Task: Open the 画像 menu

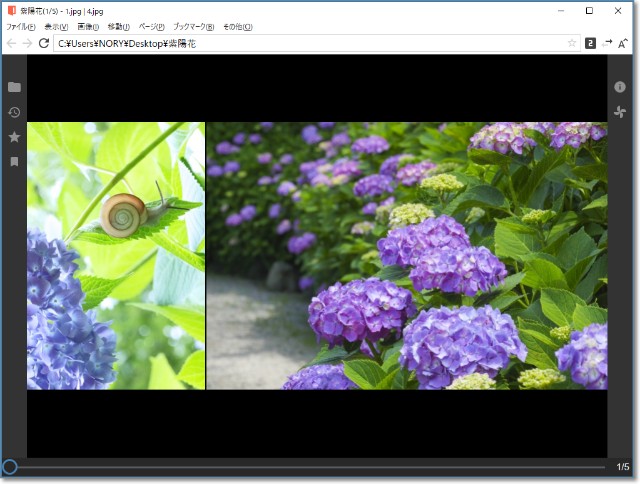Action: 87,27
